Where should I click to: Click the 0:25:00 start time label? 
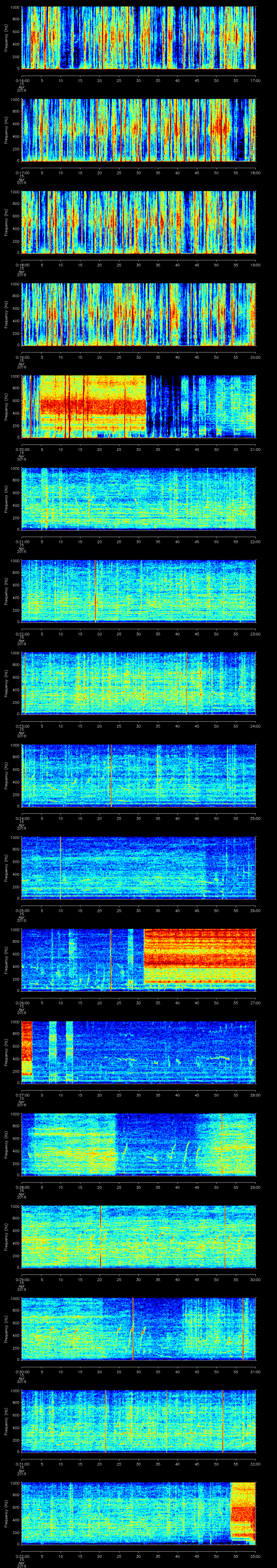coord(22,910)
